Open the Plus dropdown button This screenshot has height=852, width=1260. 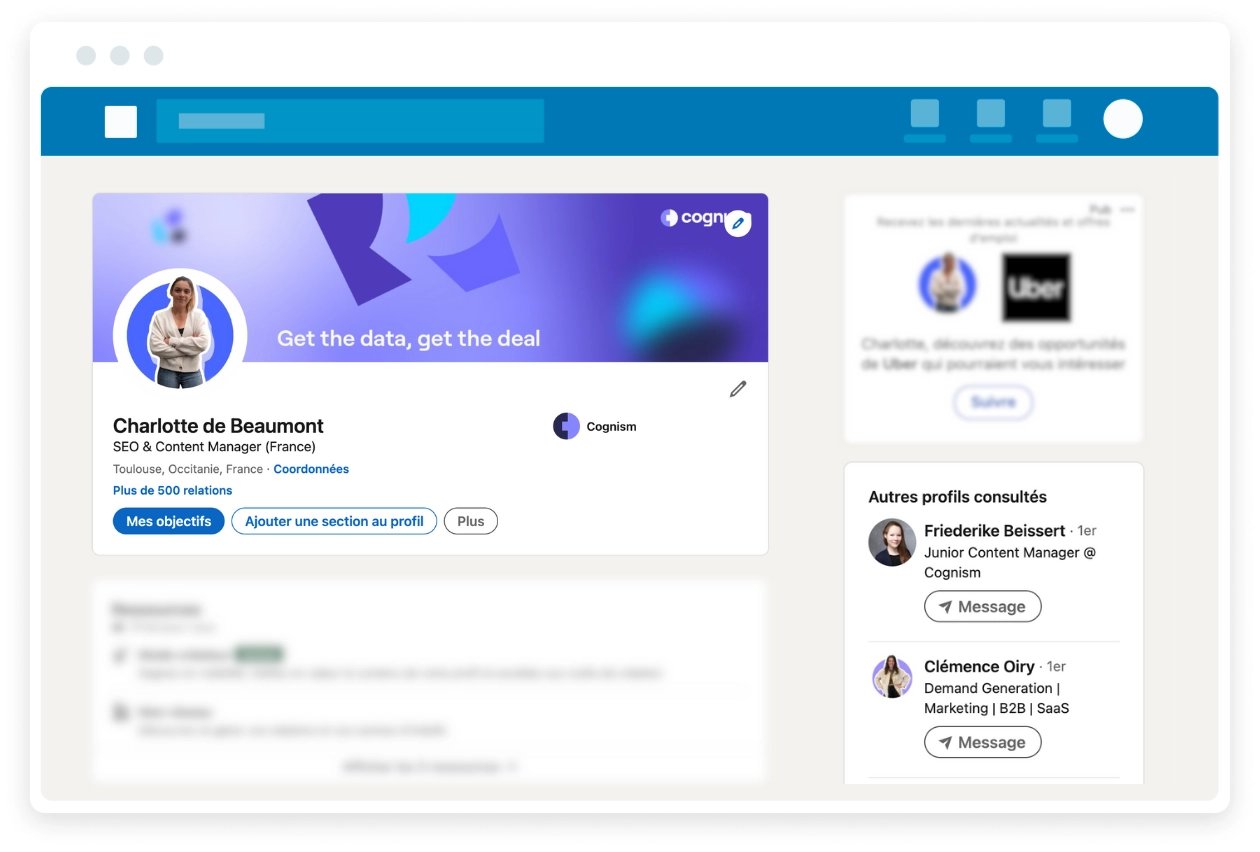pos(470,521)
